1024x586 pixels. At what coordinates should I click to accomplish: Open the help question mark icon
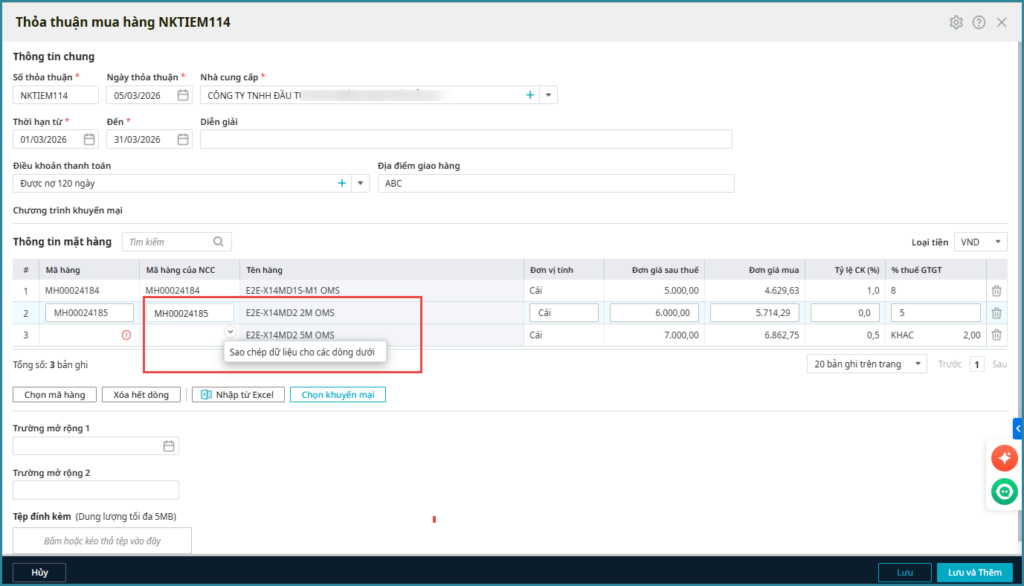point(979,22)
